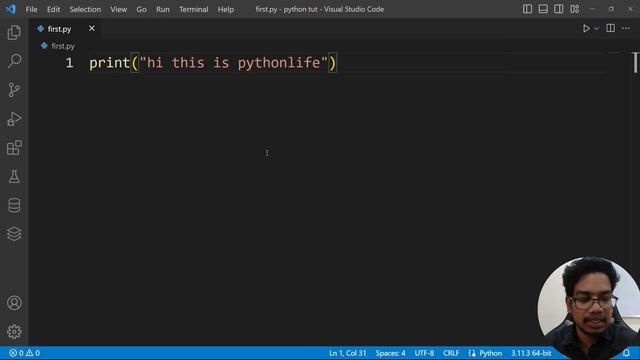This screenshot has width=640, height=360.
Task: Open the View menu
Action: (118, 9)
